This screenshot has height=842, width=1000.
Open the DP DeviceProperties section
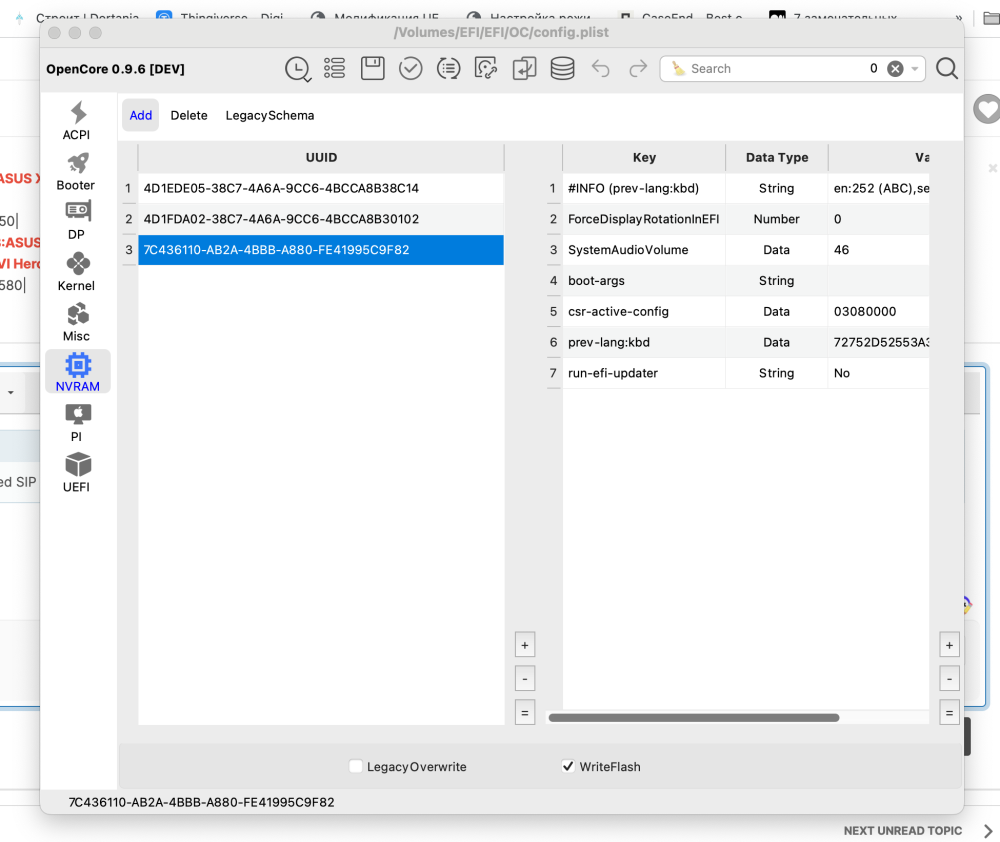(77, 221)
